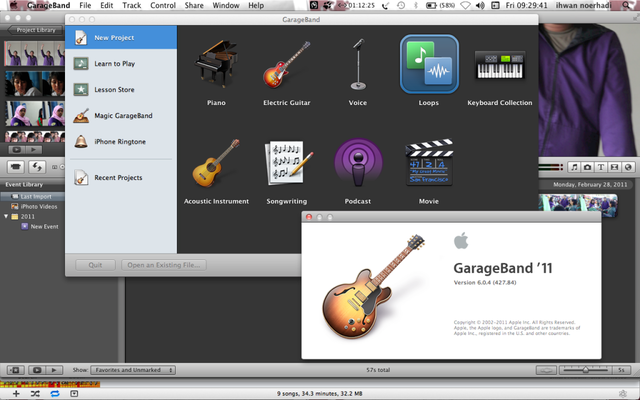Click the Quit button
The image size is (640, 400).
point(95,265)
